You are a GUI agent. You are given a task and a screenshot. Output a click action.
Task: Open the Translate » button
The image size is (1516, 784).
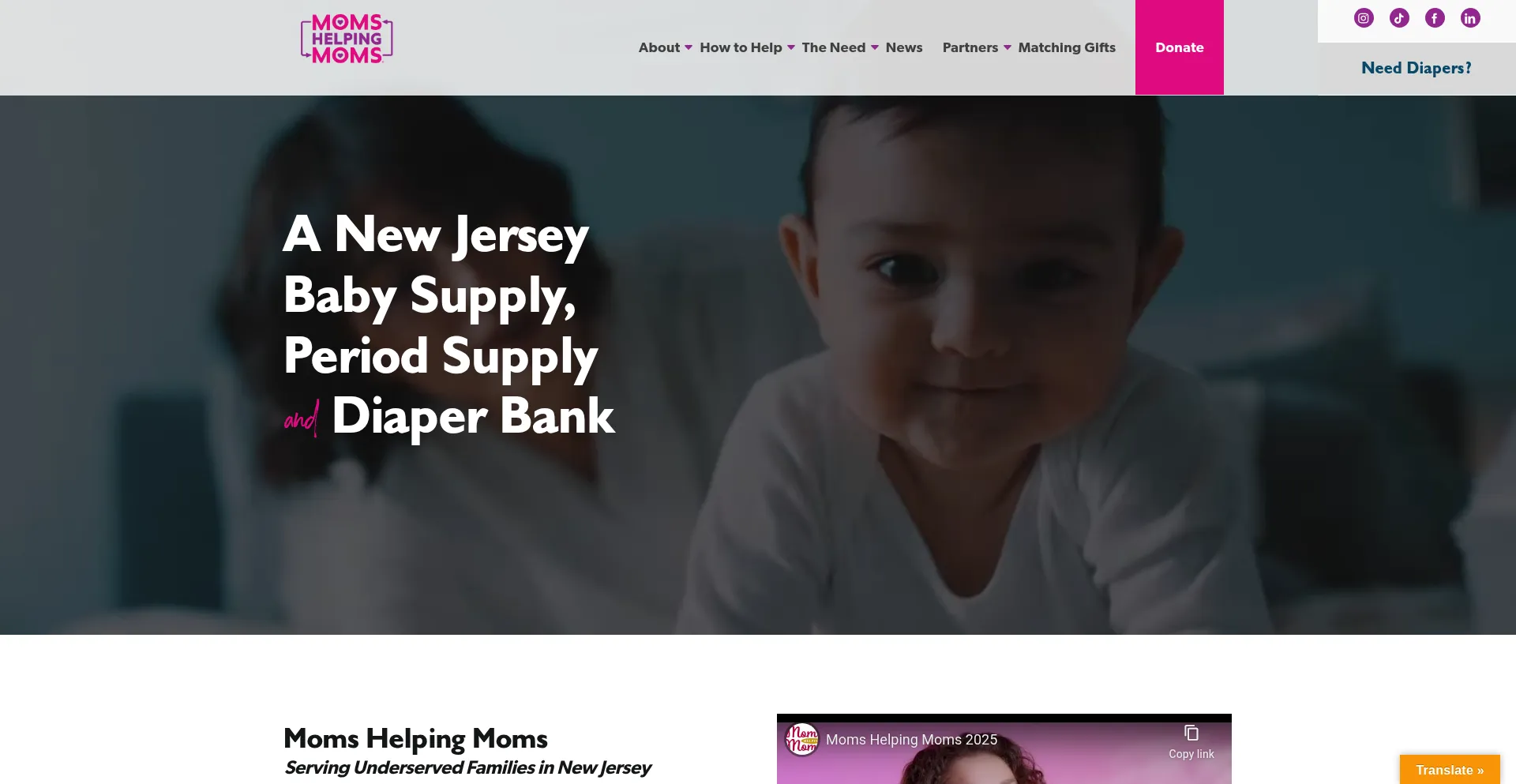tap(1450, 770)
